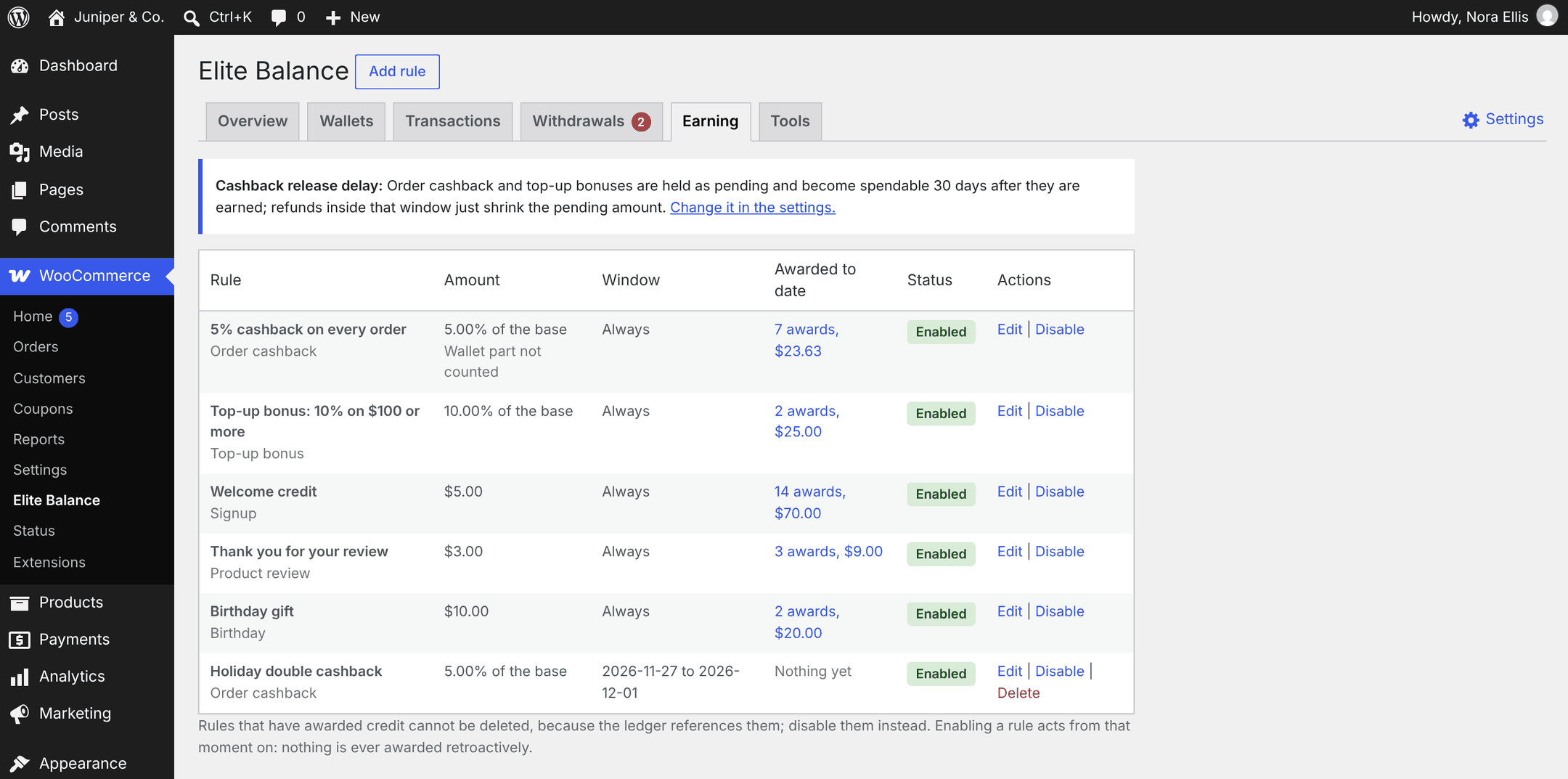Click the Settings gear icon

pos(1471,120)
